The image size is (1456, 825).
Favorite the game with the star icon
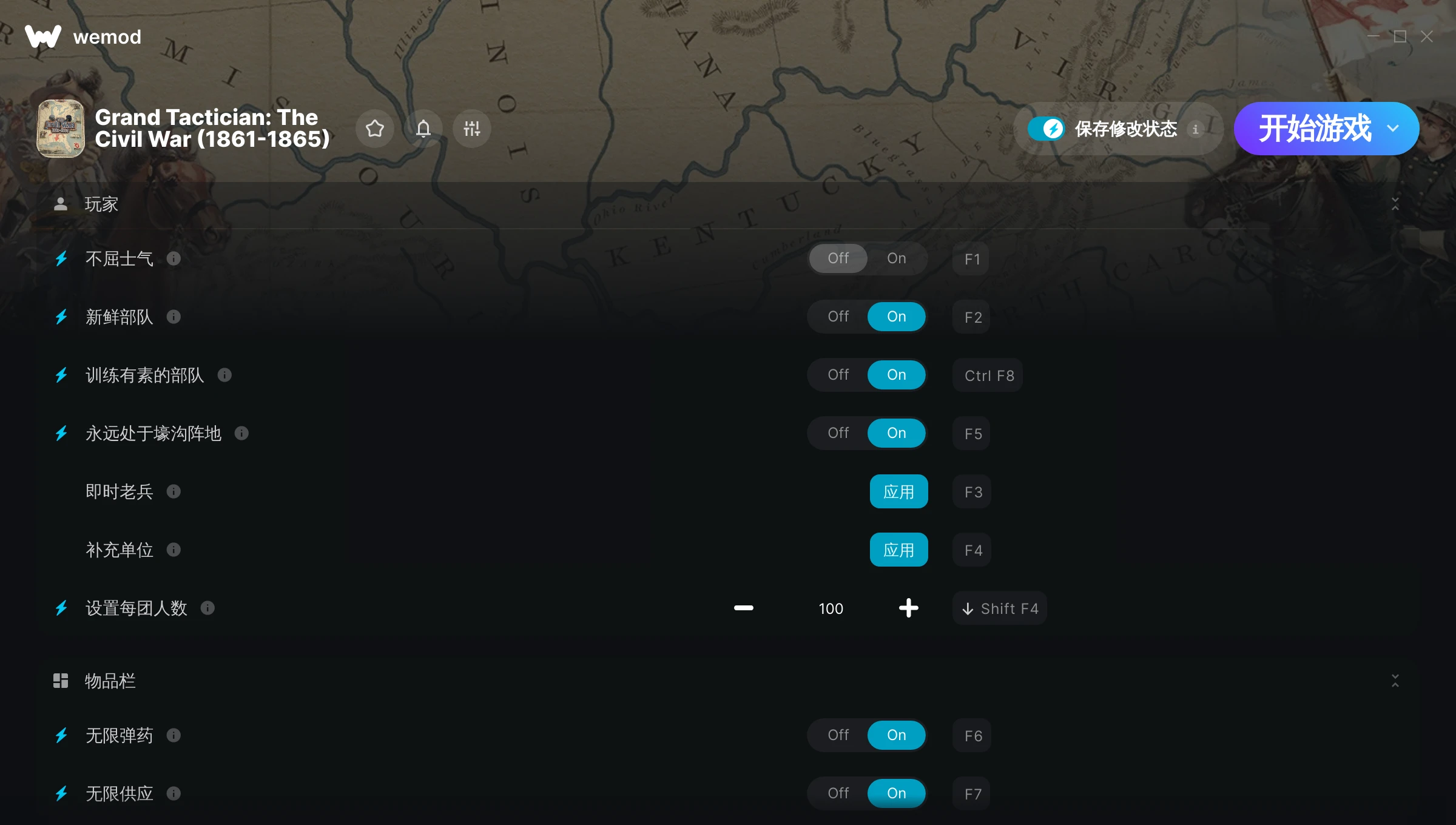point(375,129)
